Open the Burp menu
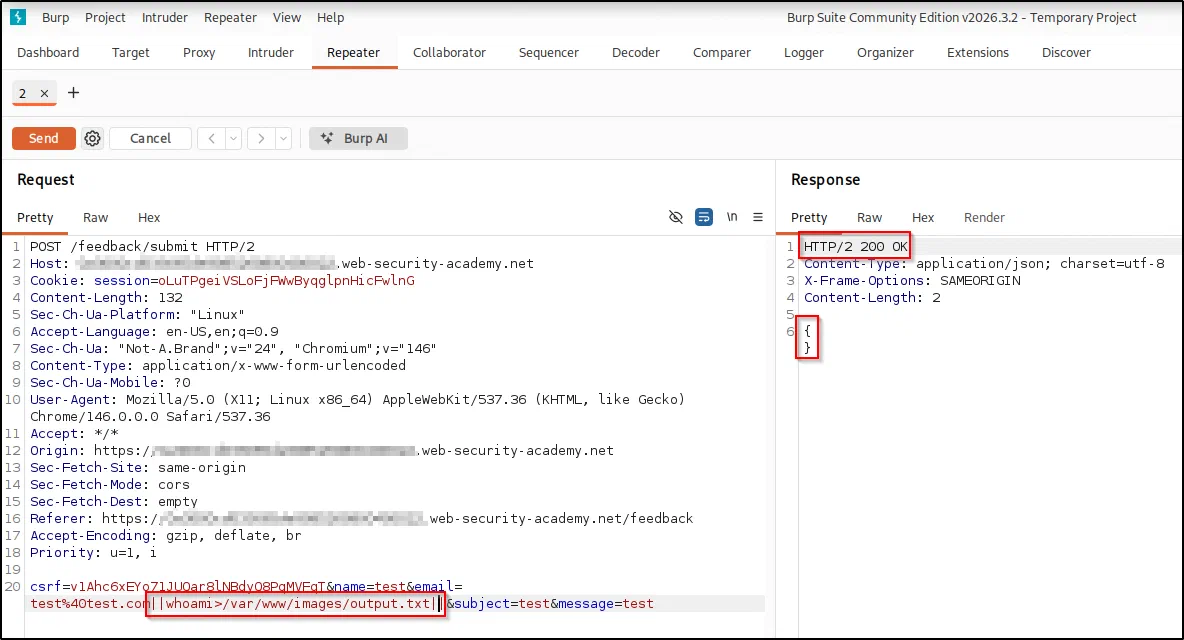Screen dimensions: 1184x640 tap(55, 17)
